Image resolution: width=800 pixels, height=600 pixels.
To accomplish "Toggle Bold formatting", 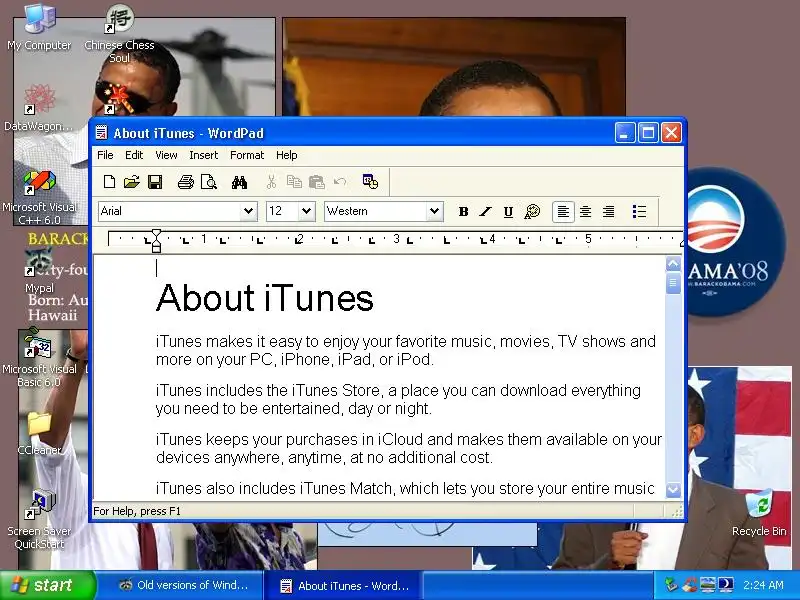I will [463, 211].
